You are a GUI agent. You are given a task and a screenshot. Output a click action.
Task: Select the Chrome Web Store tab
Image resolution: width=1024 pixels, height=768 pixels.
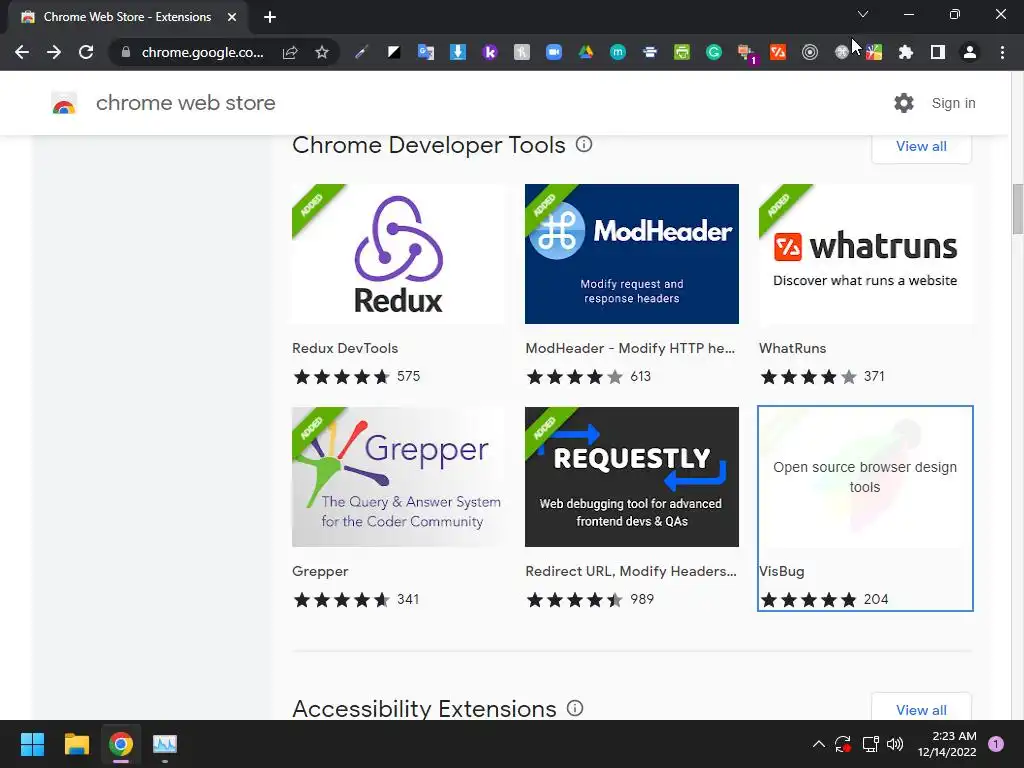click(x=127, y=17)
